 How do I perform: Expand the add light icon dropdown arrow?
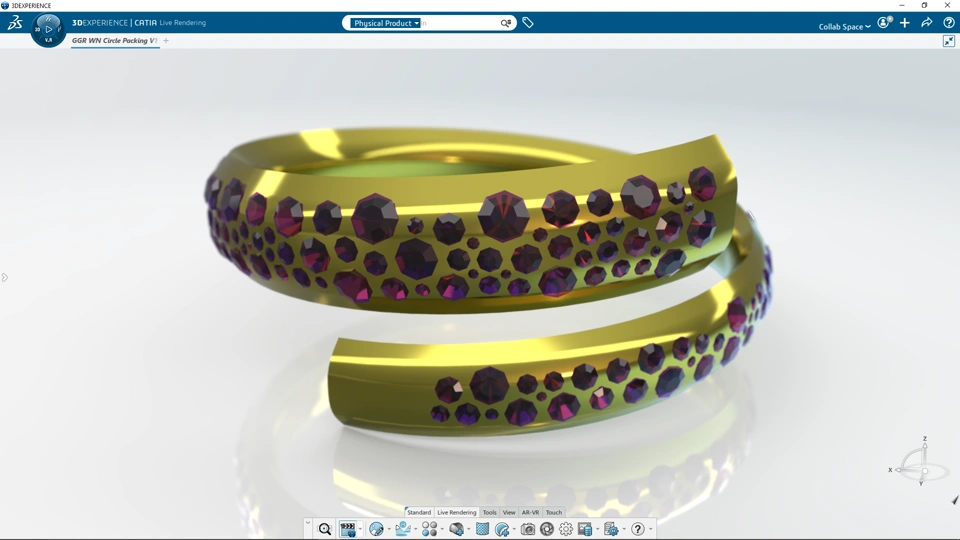tap(468, 529)
